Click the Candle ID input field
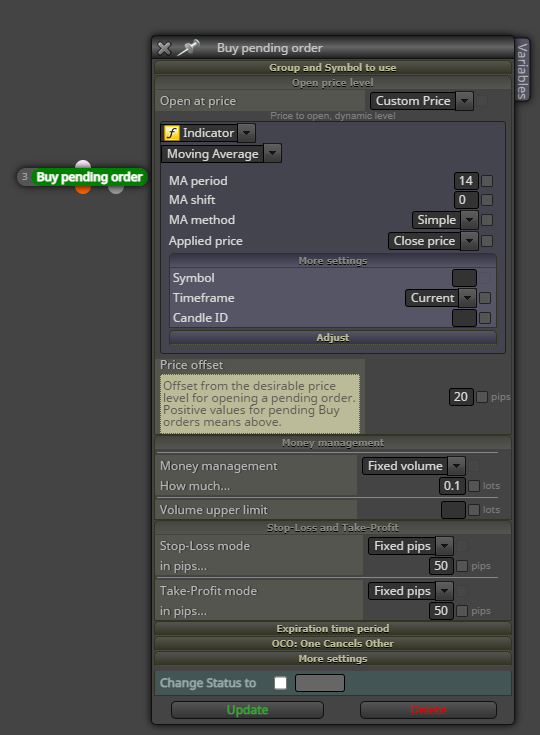The width and height of the screenshot is (540, 735). tap(464, 318)
